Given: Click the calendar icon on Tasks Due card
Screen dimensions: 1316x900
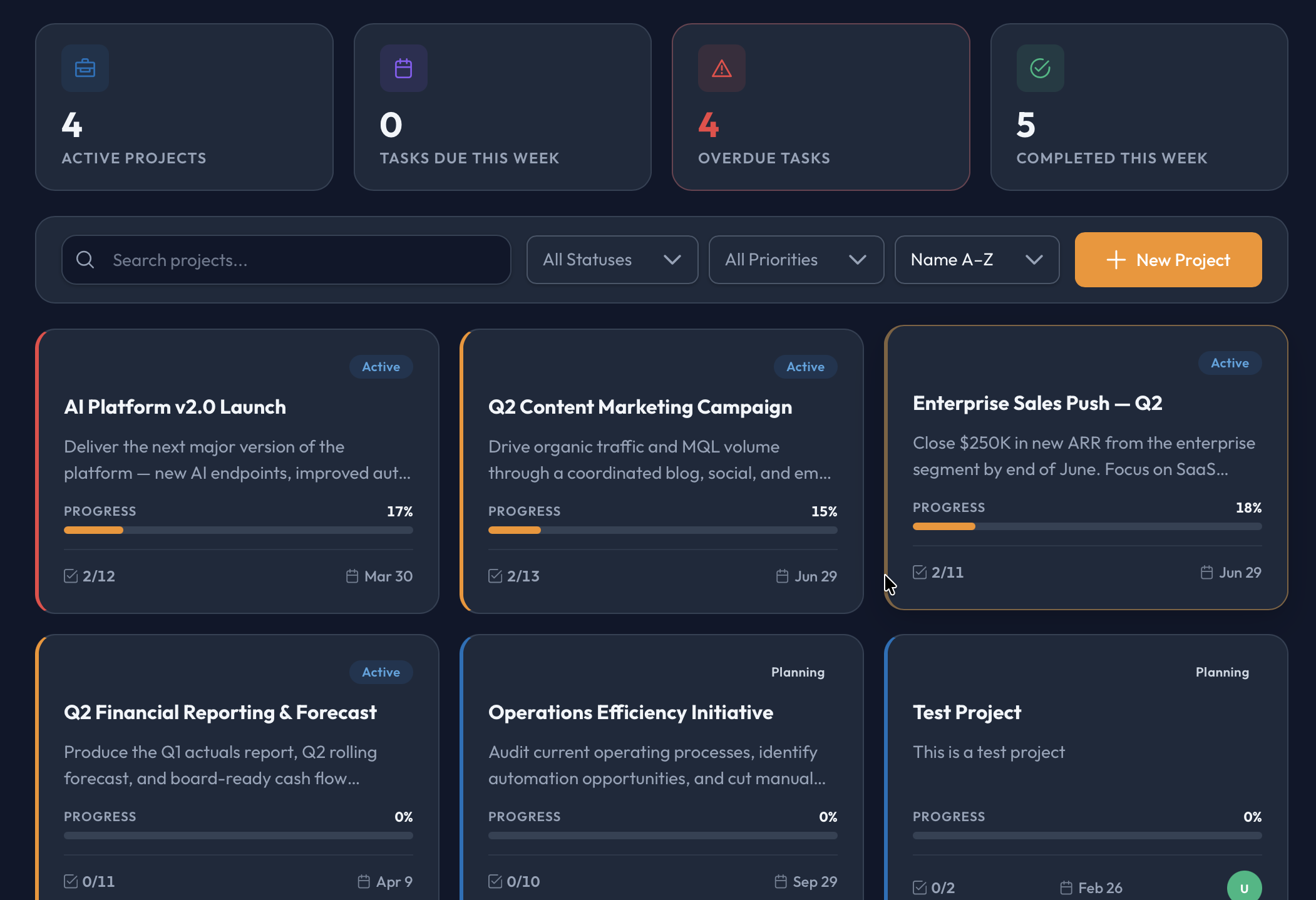Looking at the screenshot, I should pyautogui.click(x=404, y=68).
